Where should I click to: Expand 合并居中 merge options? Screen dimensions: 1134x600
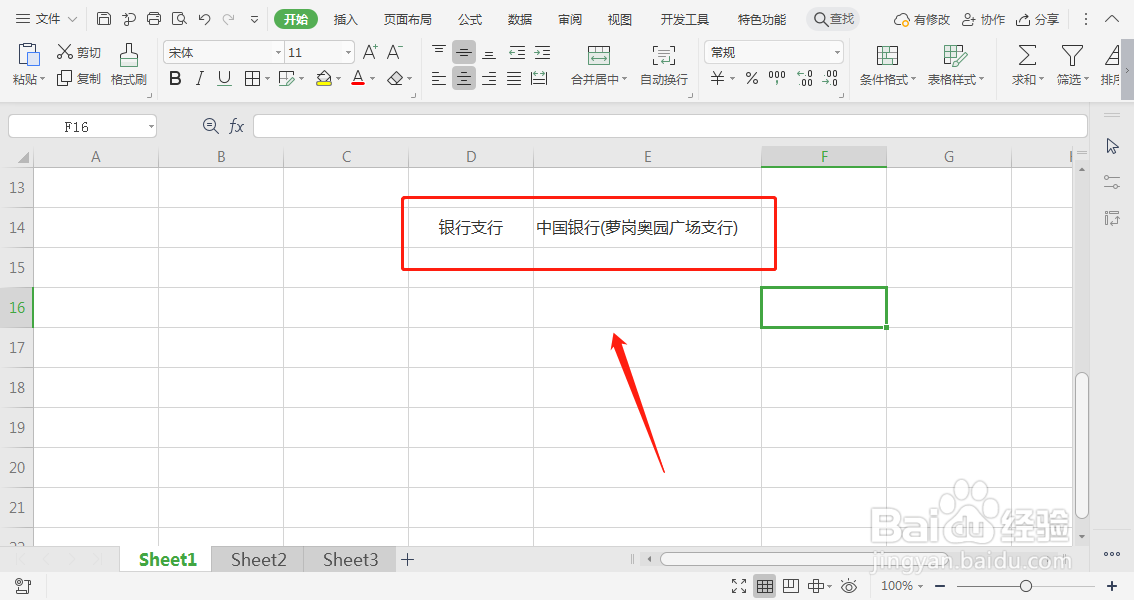623,80
